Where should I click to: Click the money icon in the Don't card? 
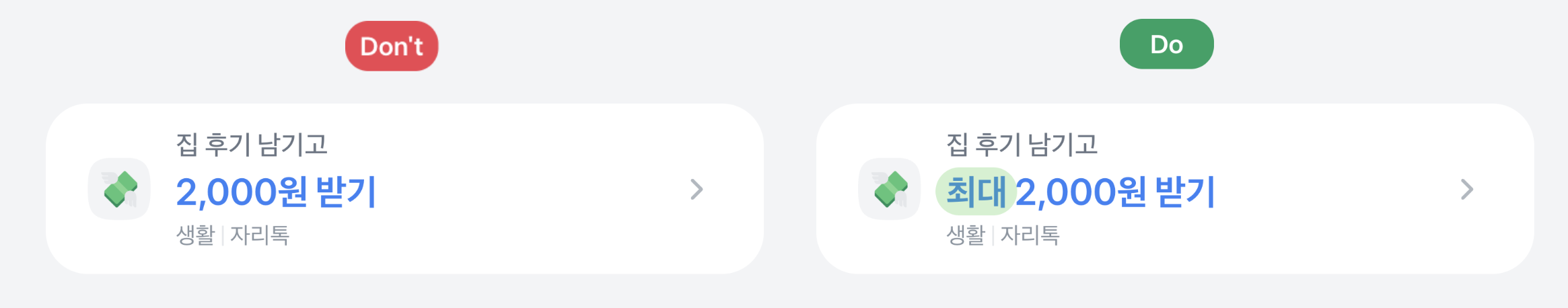pos(119,189)
